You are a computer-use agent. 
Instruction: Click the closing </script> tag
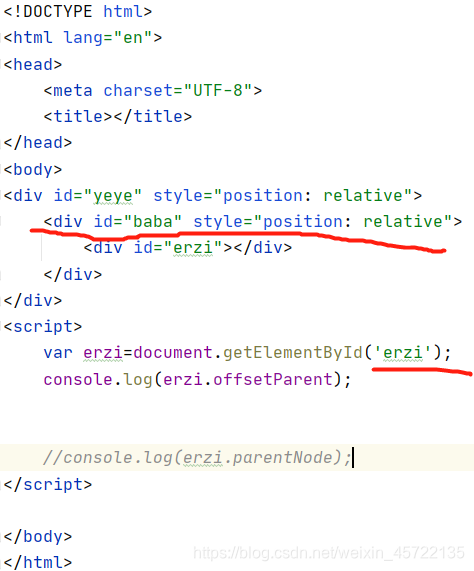[x=48, y=485]
